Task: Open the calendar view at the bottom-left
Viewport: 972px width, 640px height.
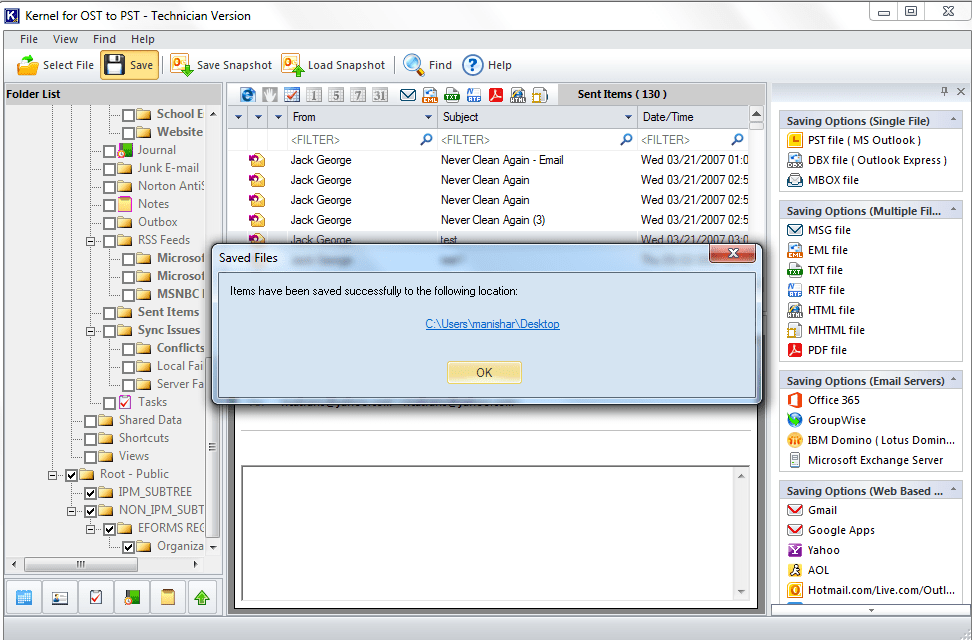Action: (24, 597)
